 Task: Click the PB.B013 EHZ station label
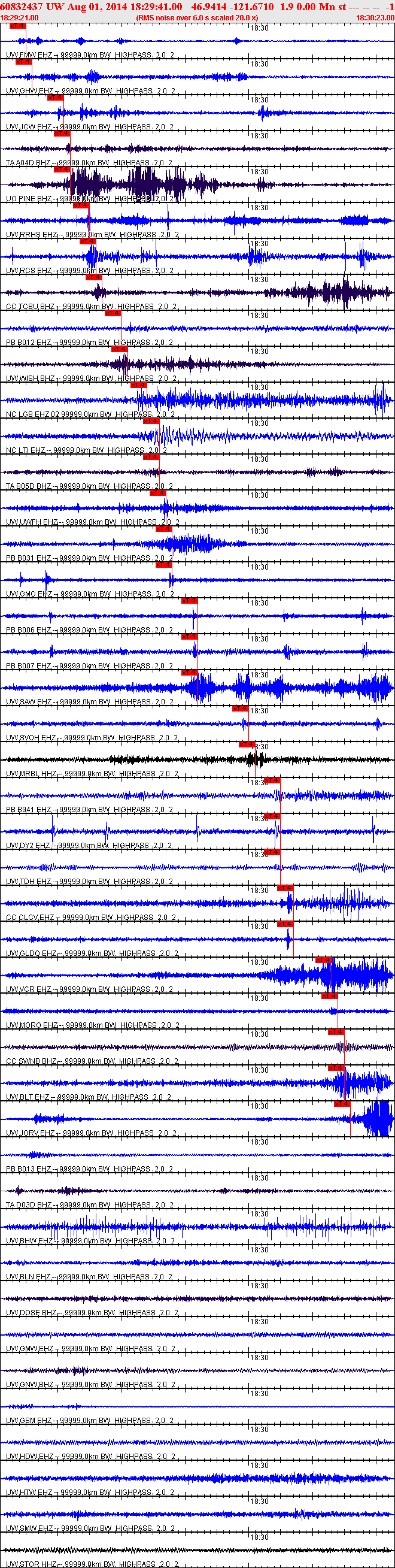tap(89, 1169)
